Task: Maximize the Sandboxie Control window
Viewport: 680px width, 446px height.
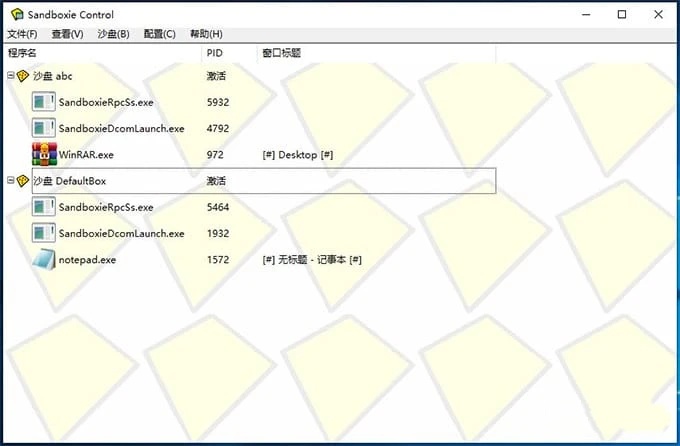Action: [x=622, y=14]
